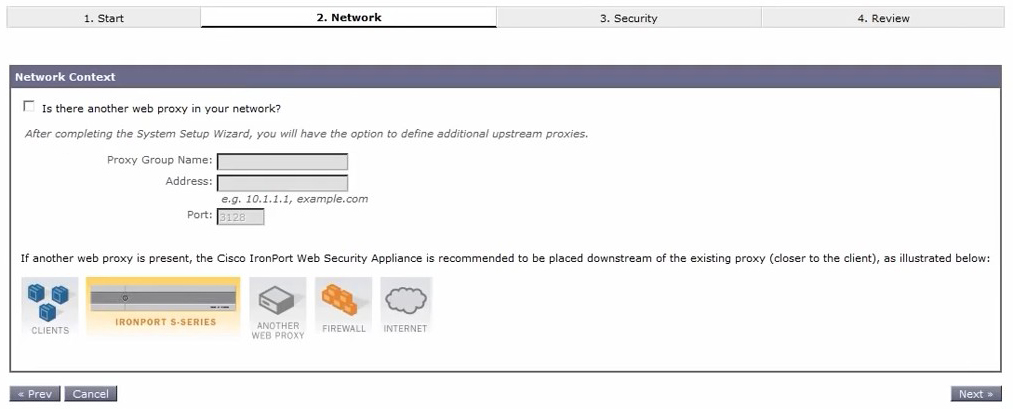Click the IRONPORT S-SERIES caption text

click(x=164, y=322)
